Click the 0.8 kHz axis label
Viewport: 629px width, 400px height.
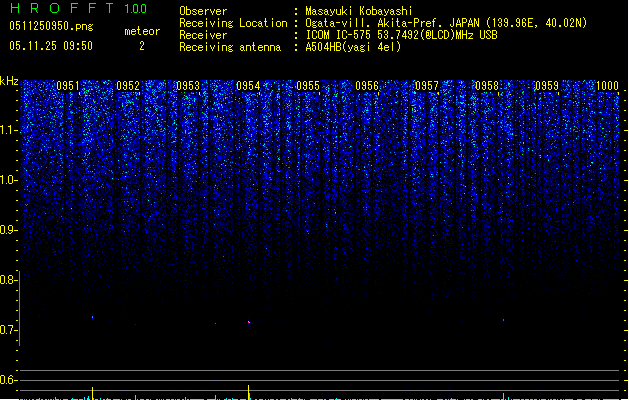[x=9, y=280]
